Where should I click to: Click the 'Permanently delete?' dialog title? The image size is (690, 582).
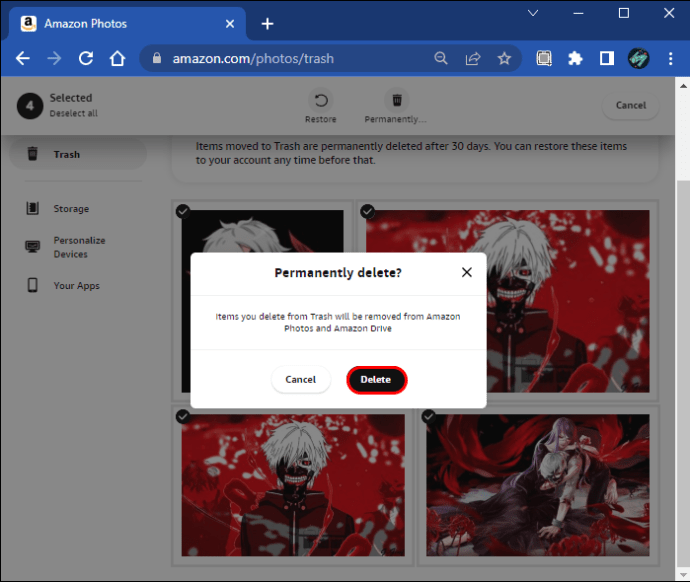click(338, 273)
